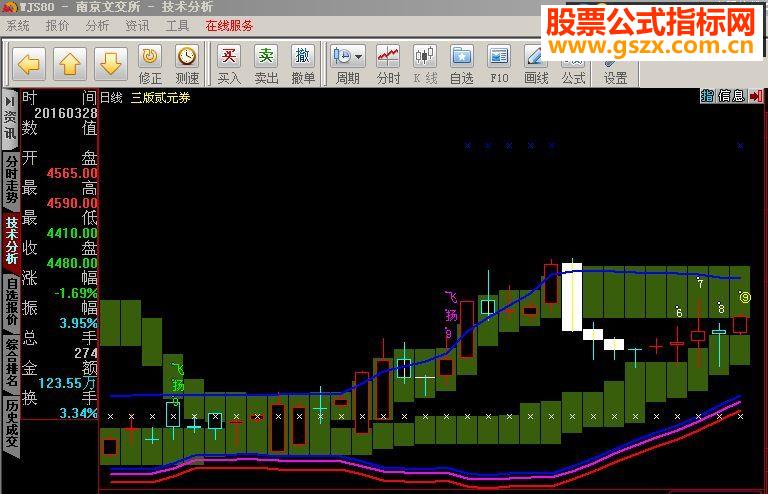Click the highest price 4590.00

point(72,203)
